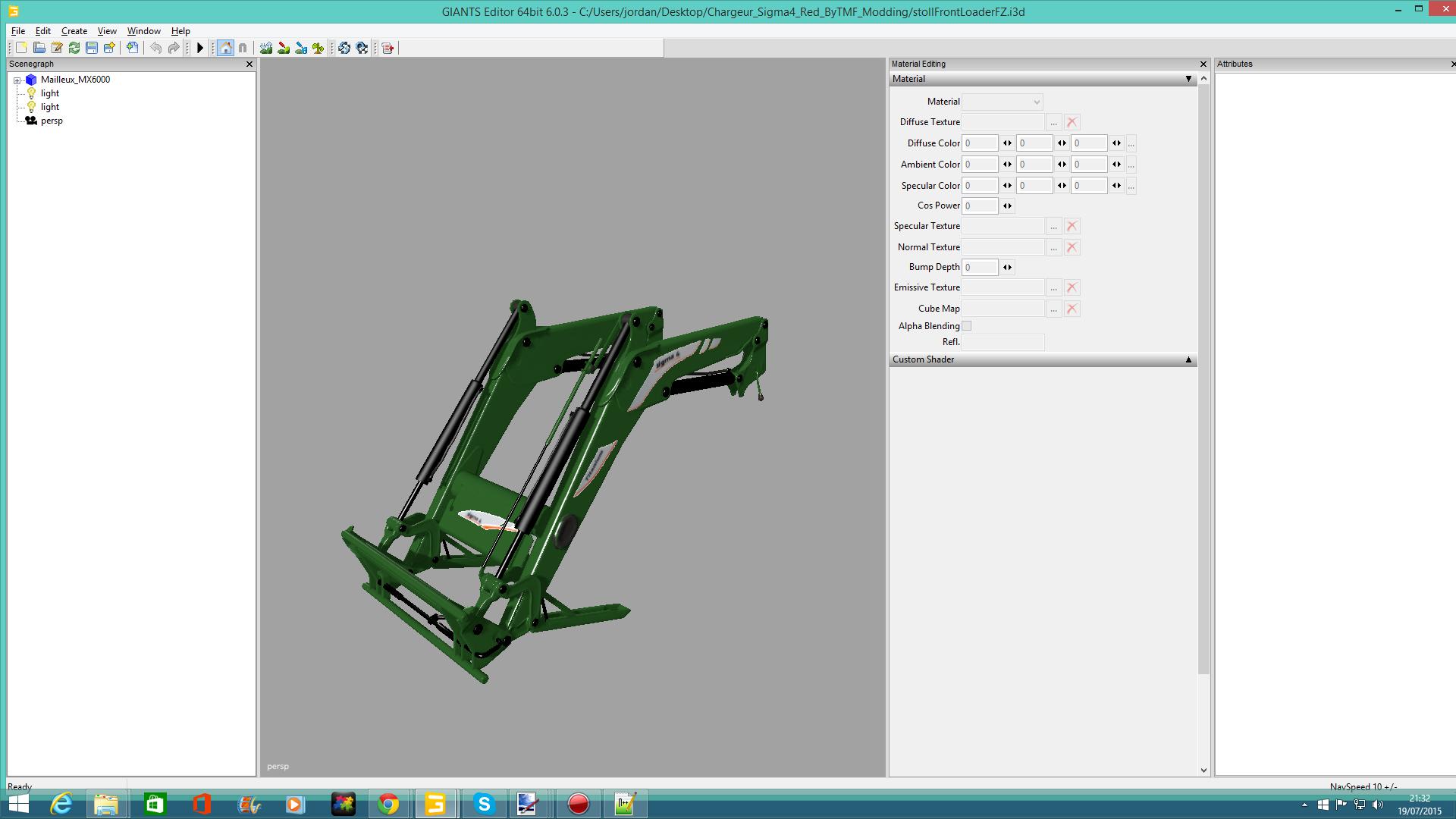Screen dimensions: 1456x819
Task: Select the terrain sculpt mode icon
Action: point(266,48)
